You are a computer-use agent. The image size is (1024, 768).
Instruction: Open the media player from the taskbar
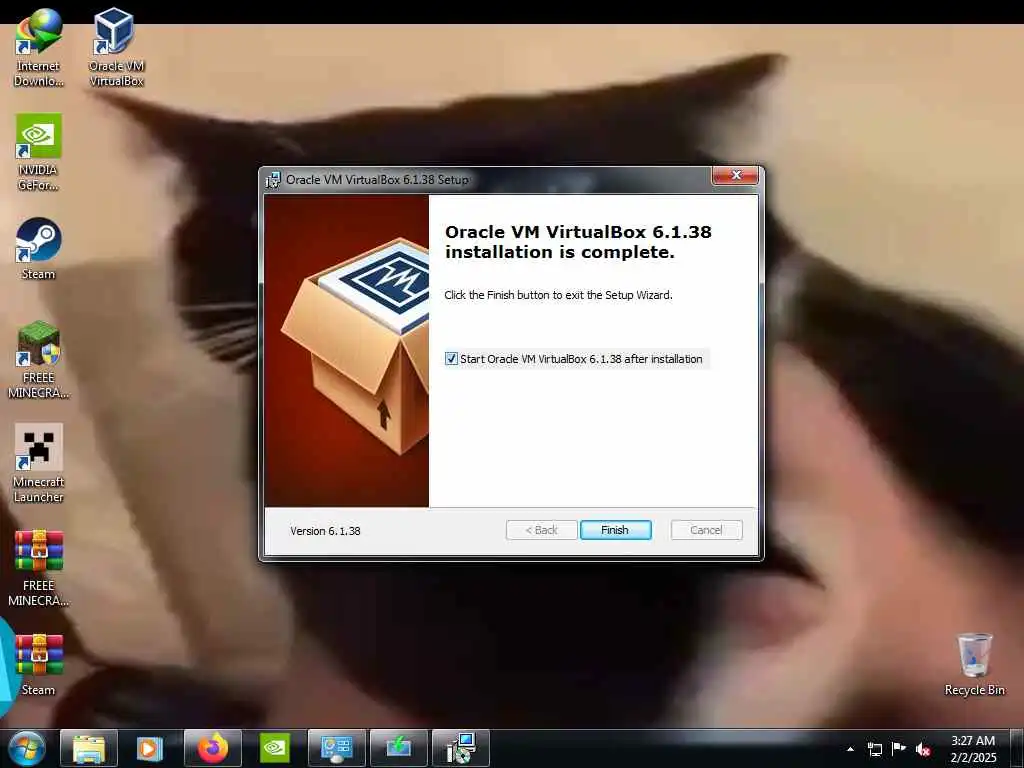pyautogui.click(x=150, y=748)
